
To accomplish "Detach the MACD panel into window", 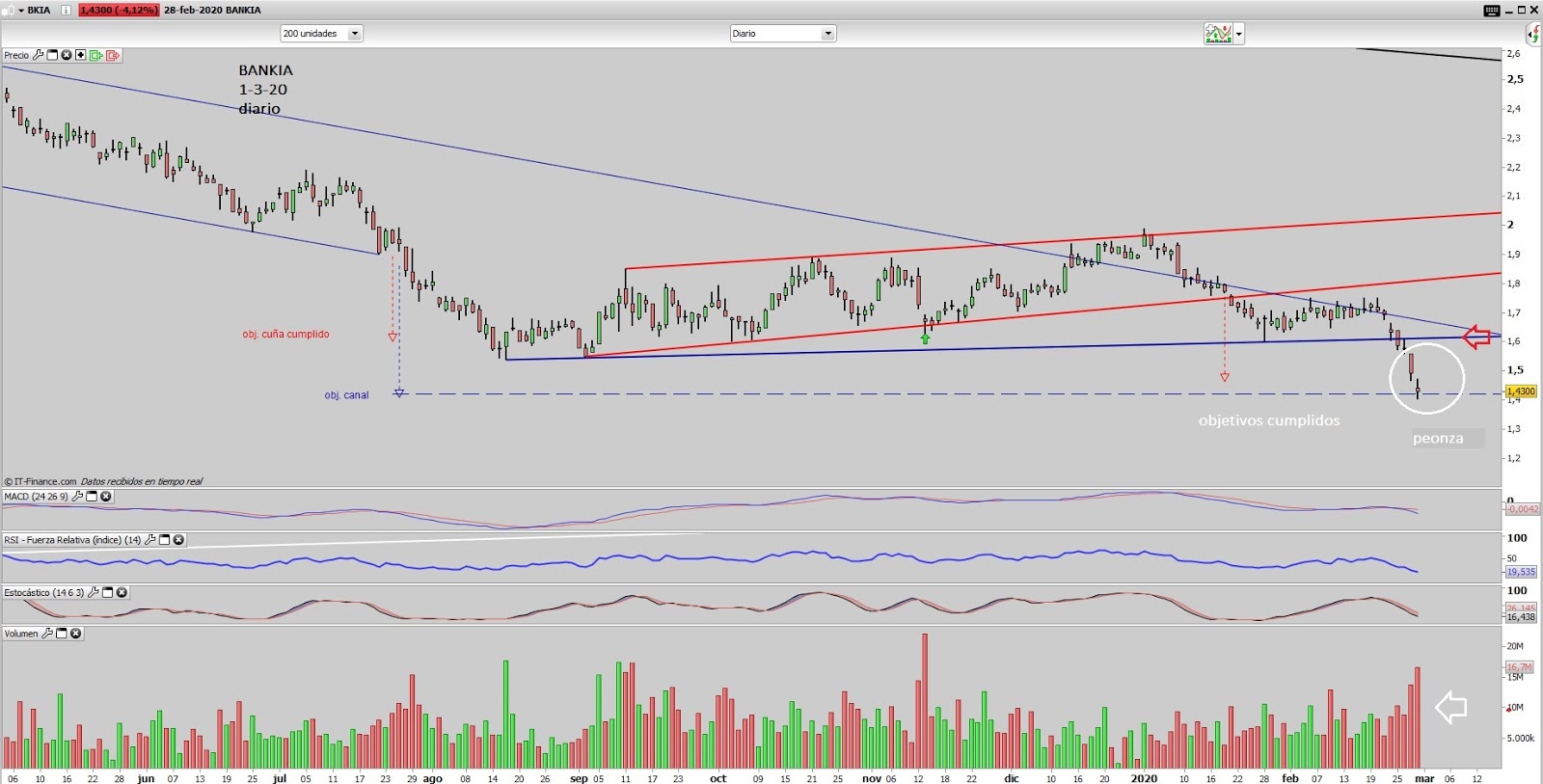I will pyautogui.click(x=92, y=497).
